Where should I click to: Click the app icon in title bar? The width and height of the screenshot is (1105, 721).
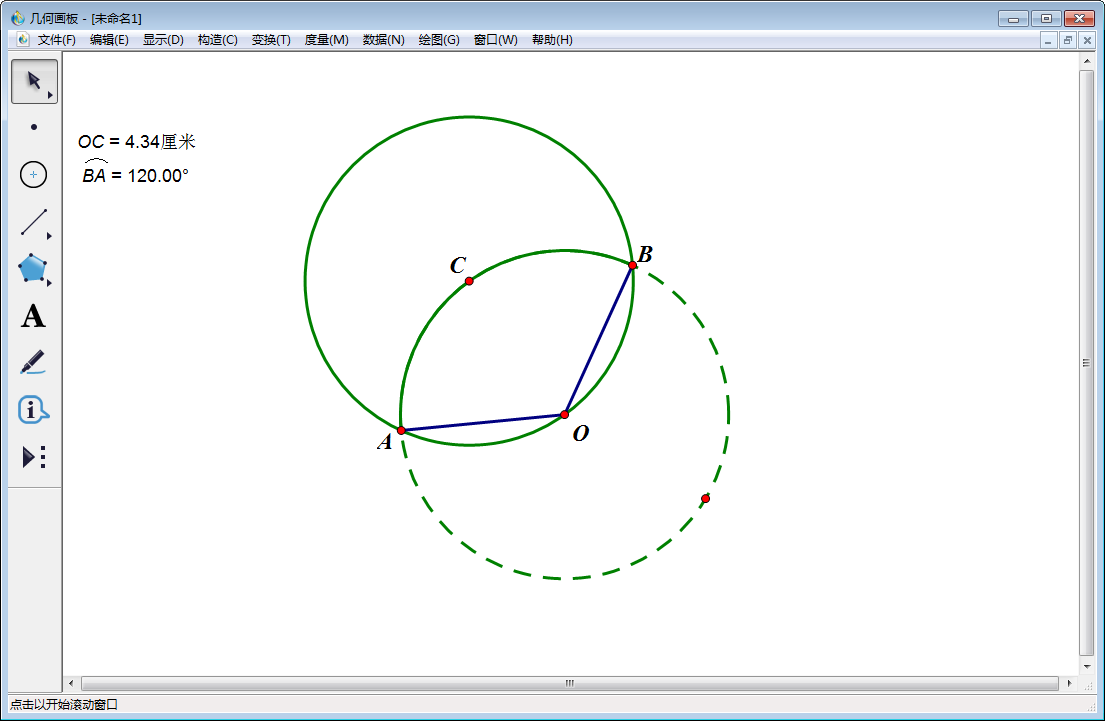point(18,18)
